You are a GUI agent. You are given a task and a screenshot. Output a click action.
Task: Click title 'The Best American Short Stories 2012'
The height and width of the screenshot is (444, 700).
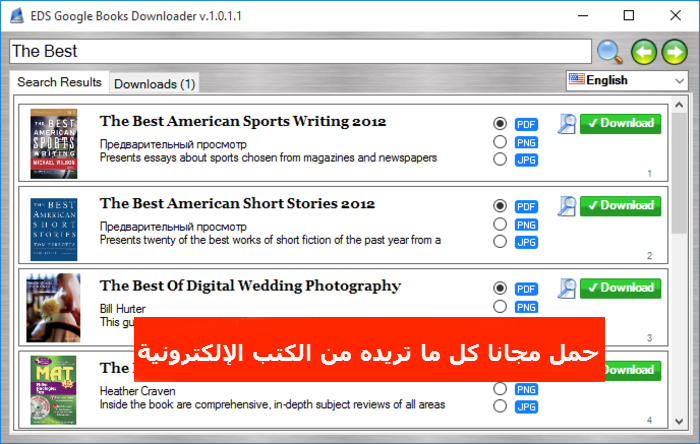(x=237, y=203)
